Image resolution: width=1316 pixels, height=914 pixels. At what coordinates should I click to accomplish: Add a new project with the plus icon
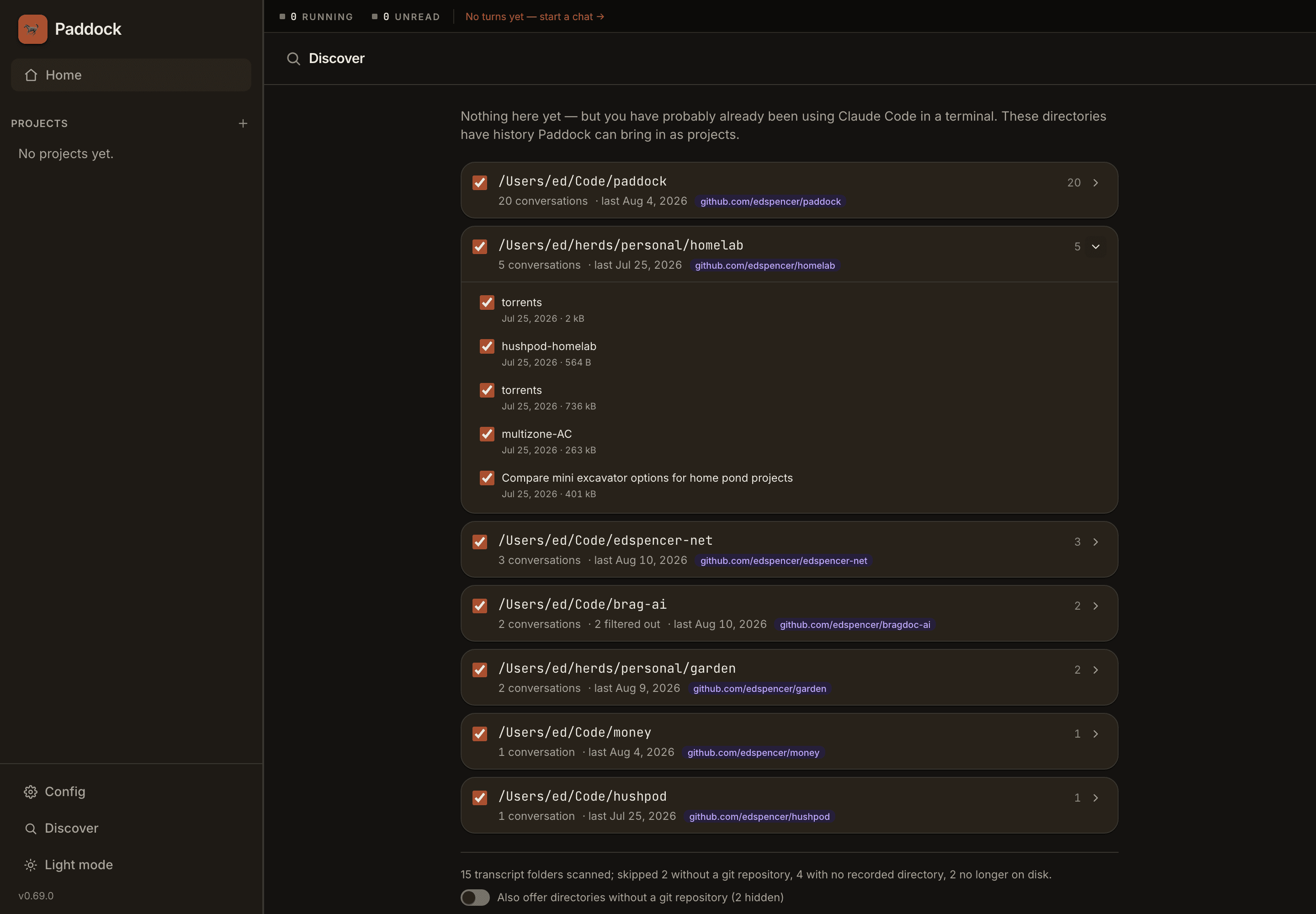coord(243,124)
